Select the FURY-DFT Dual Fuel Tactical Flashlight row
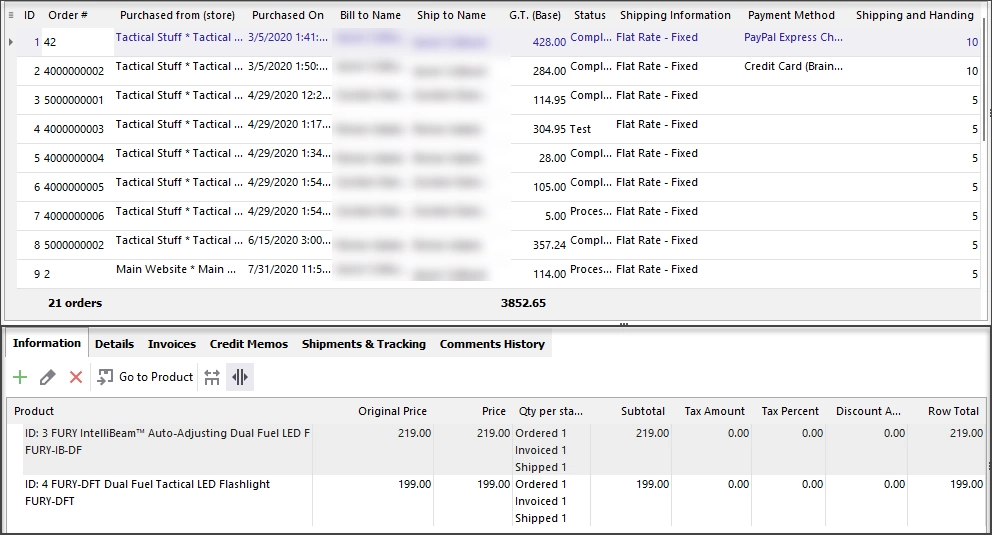Image resolution: width=992 pixels, height=535 pixels. 497,501
